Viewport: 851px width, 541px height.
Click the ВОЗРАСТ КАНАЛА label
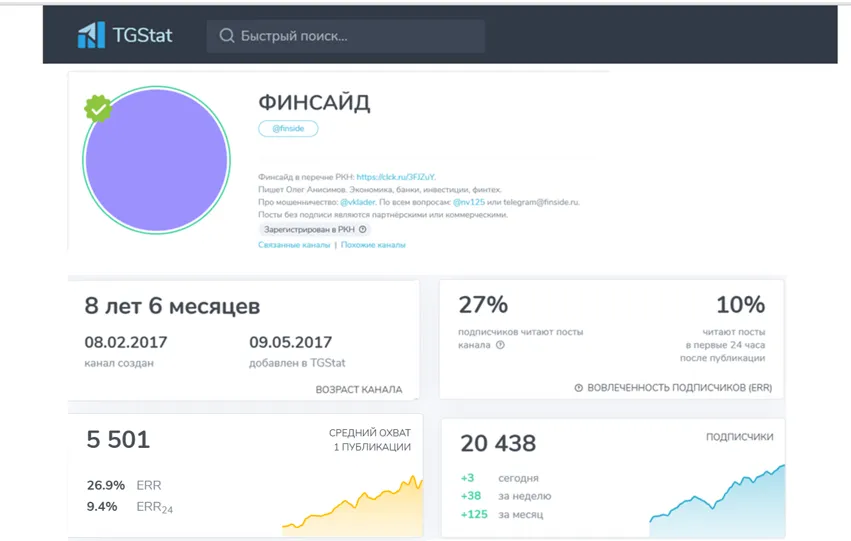pos(359,390)
